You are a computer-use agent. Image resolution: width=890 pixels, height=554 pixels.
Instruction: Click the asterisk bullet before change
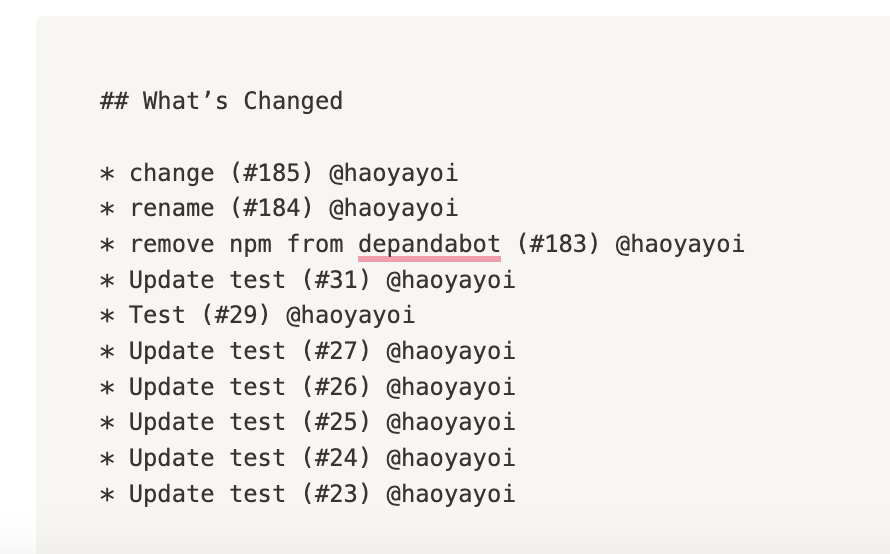pyautogui.click(x=107, y=173)
